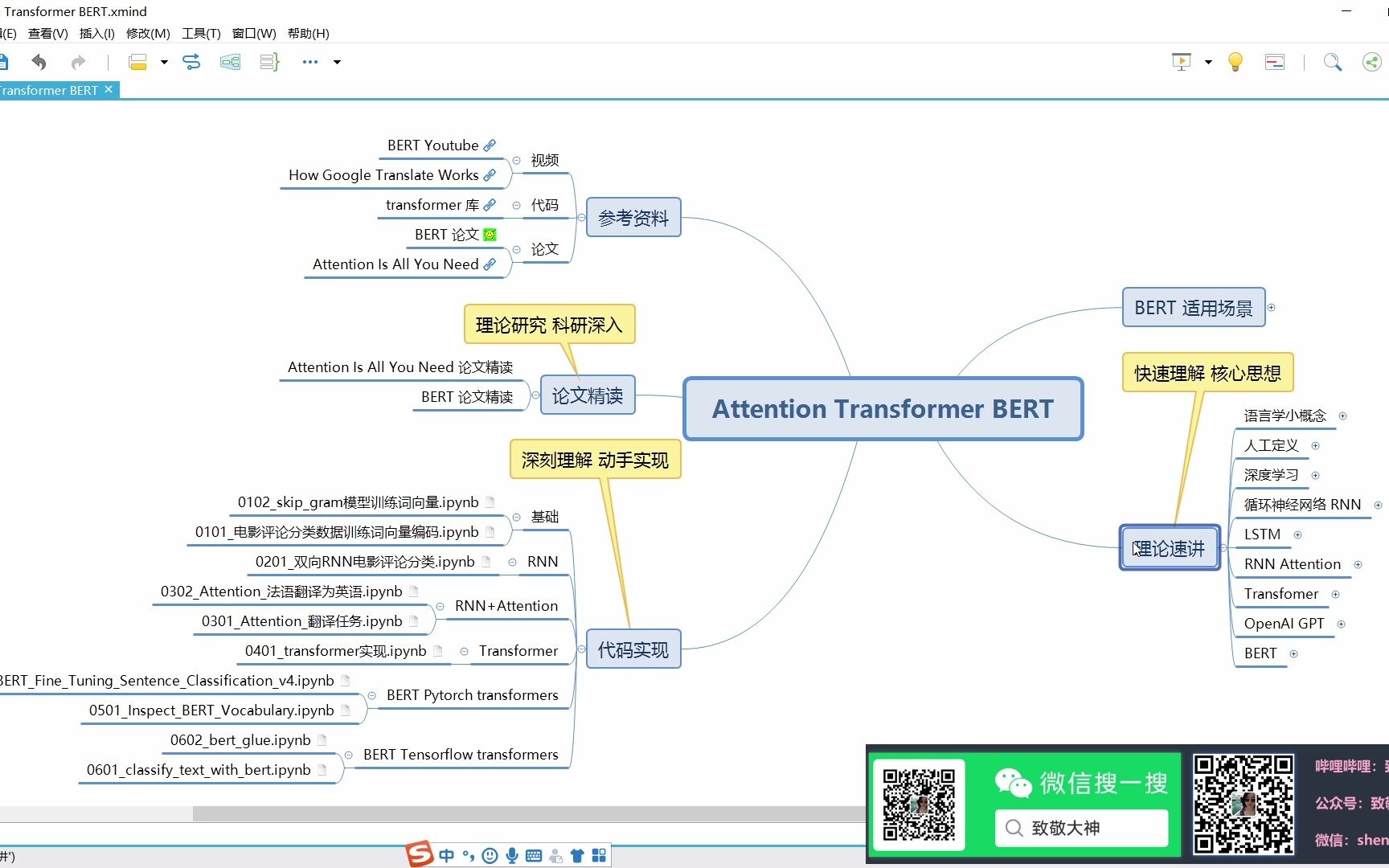The width and height of the screenshot is (1389, 868).
Task: Select the 论文精读 topic
Action: pyautogui.click(x=588, y=395)
